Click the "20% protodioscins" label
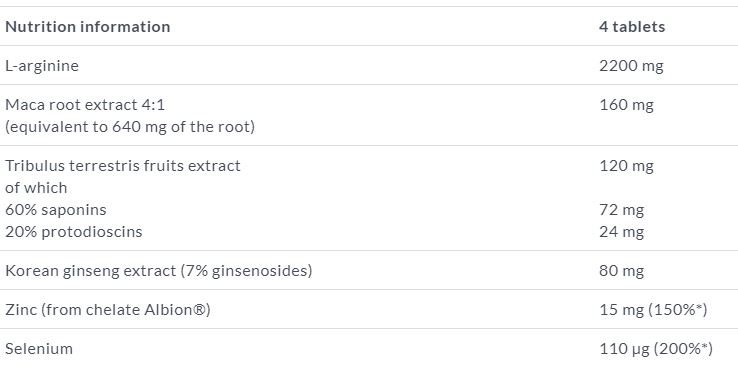 coord(73,232)
